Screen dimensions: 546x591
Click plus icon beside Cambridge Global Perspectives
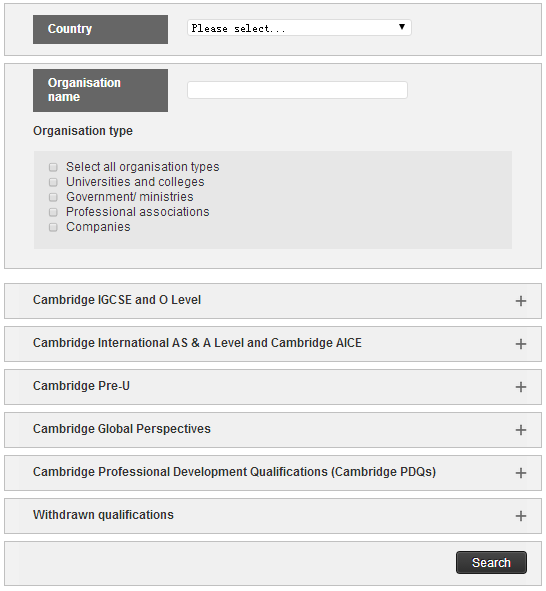point(520,430)
